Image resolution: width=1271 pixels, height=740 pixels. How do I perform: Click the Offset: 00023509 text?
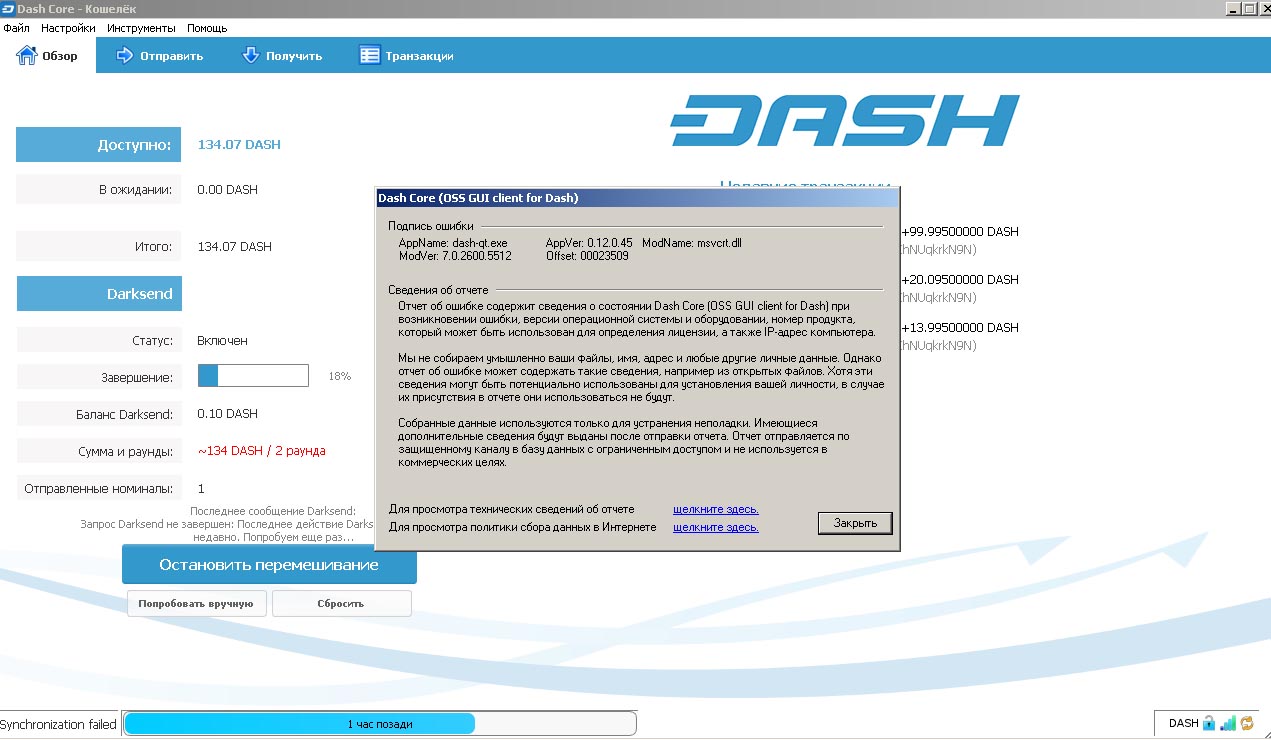click(x=587, y=256)
